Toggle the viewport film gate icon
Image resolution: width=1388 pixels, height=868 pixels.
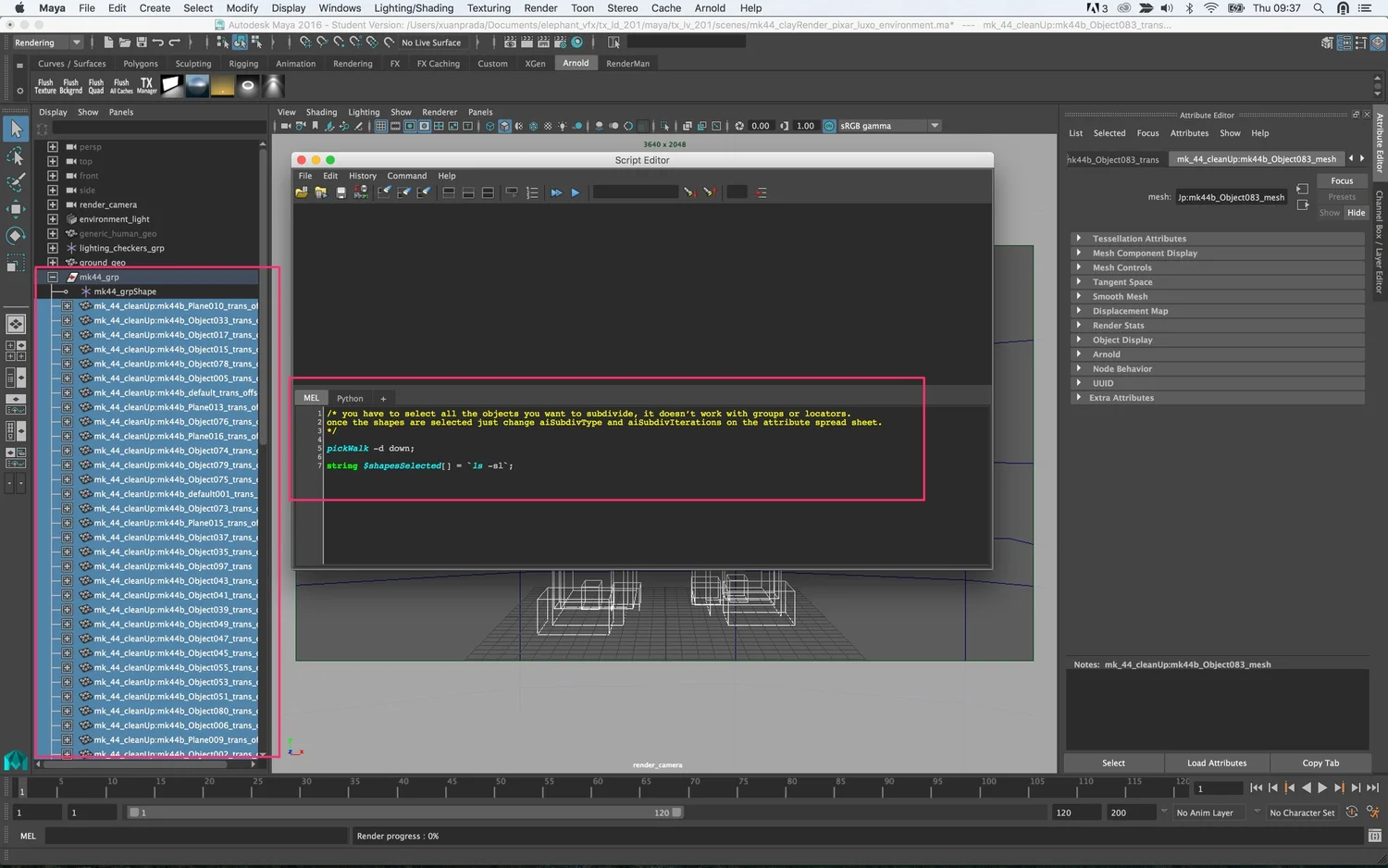coord(395,126)
